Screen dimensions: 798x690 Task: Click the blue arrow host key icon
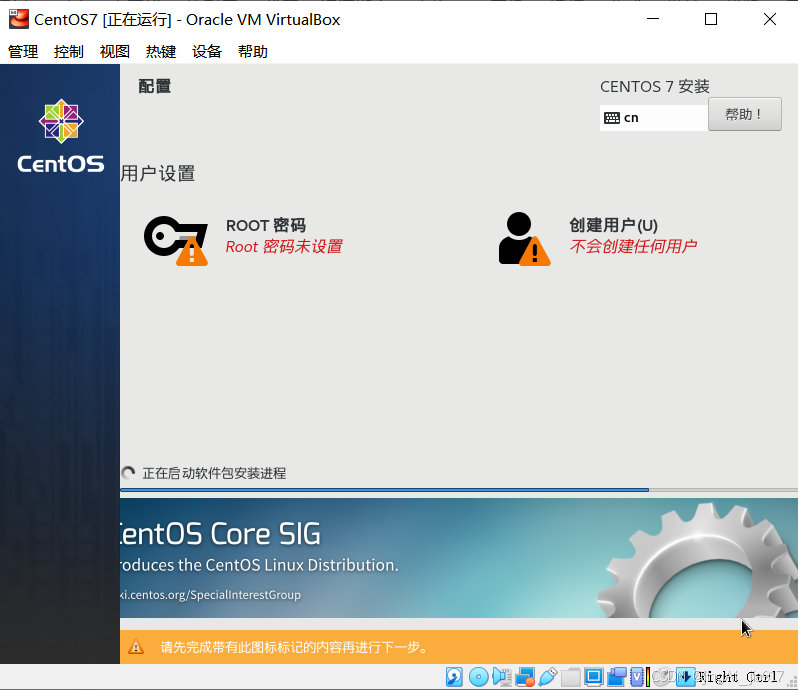[x=686, y=676]
